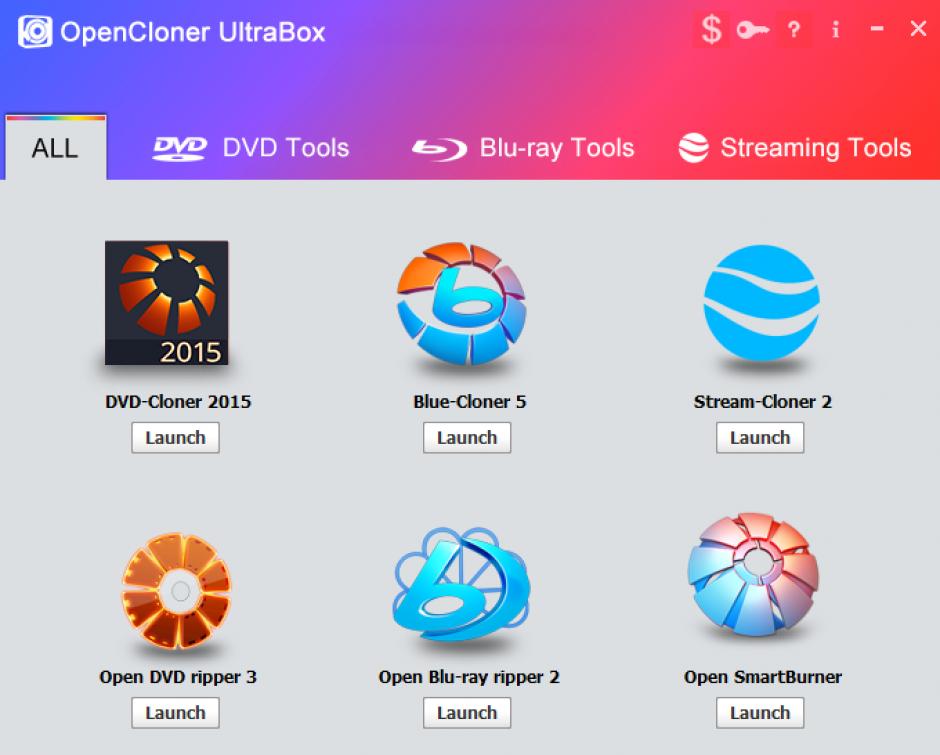Close the UltraBox window
Viewport: 940px width, 755px height.
[x=918, y=28]
